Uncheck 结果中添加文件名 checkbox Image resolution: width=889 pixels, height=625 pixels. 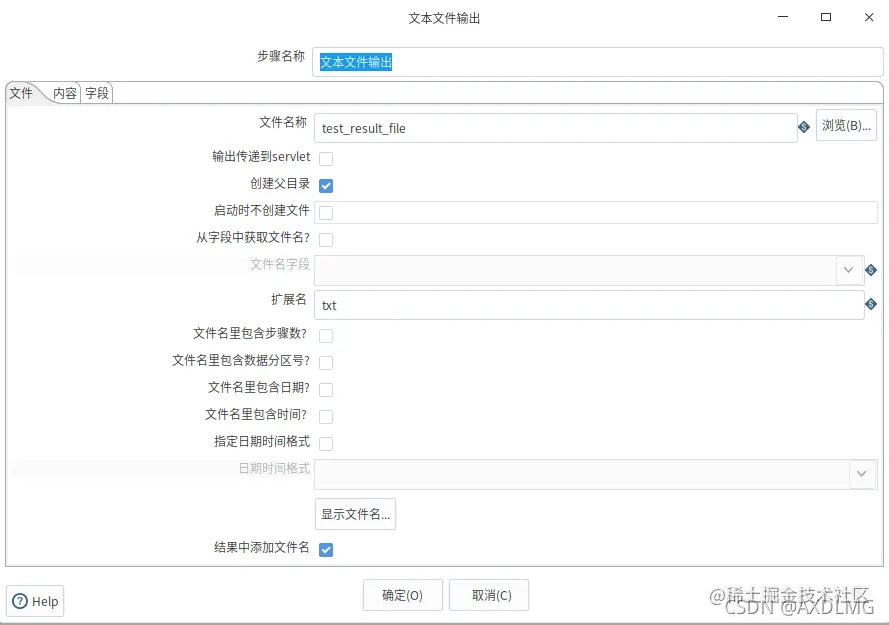(326, 550)
